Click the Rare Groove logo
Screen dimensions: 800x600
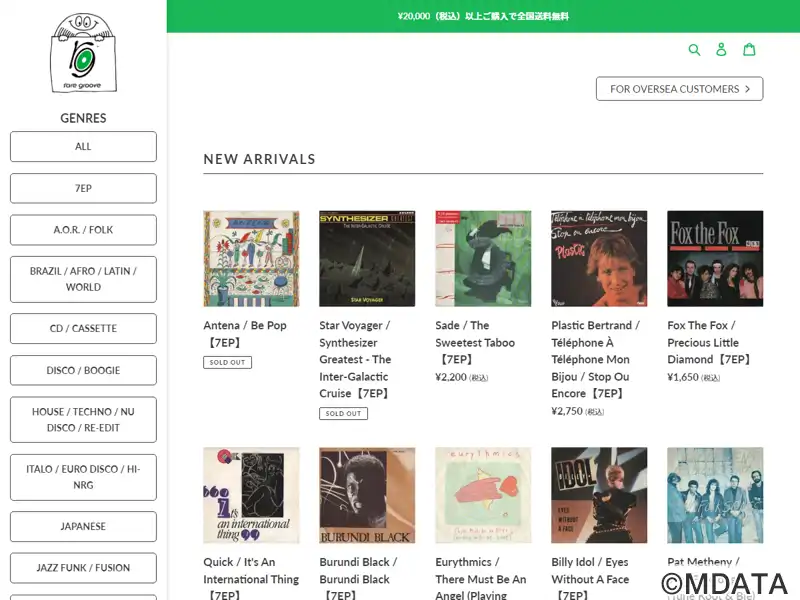tap(83, 53)
